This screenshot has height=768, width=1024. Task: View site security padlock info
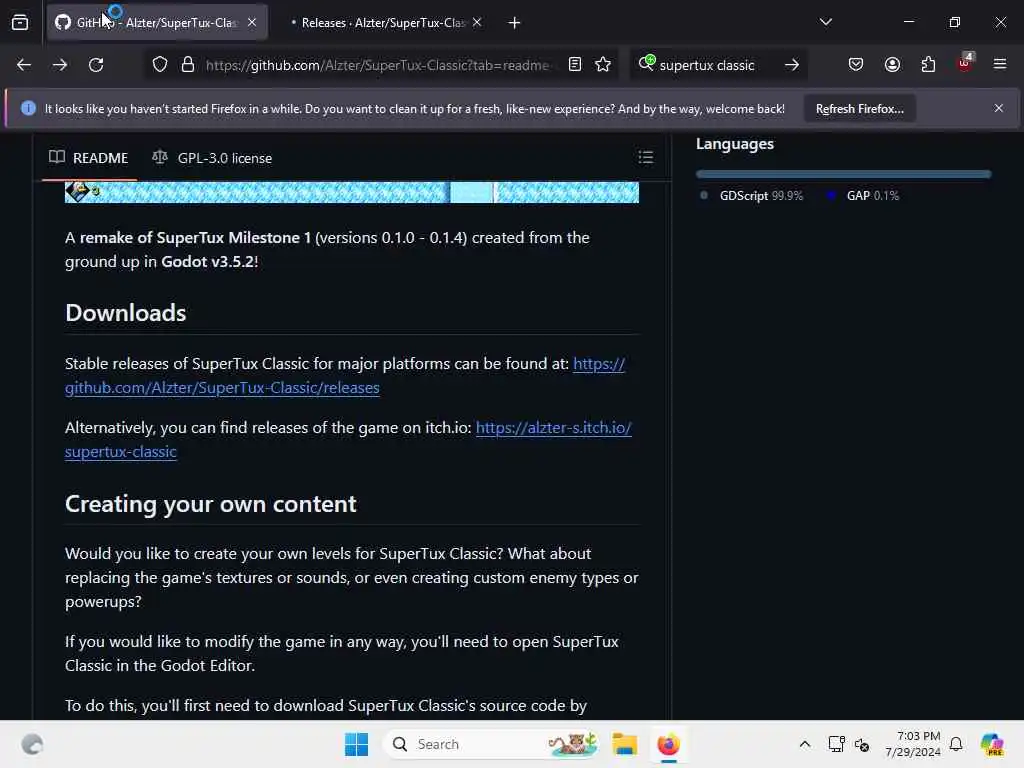(188, 65)
